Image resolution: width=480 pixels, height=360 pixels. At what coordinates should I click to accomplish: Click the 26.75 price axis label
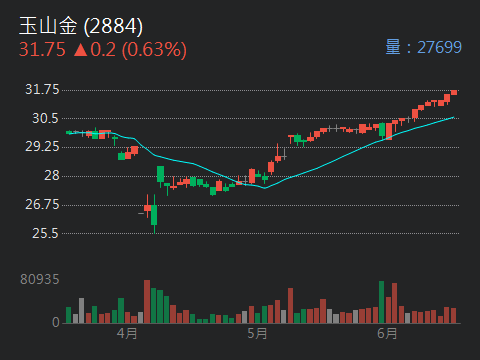coord(42,204)
